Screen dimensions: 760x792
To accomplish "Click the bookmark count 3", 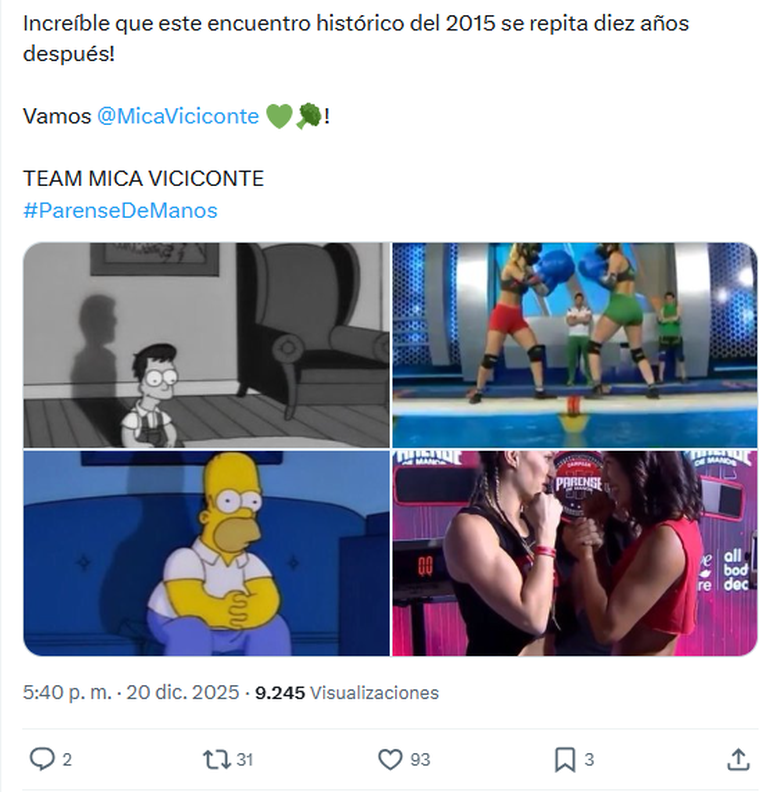I will (x=589, y=759).
